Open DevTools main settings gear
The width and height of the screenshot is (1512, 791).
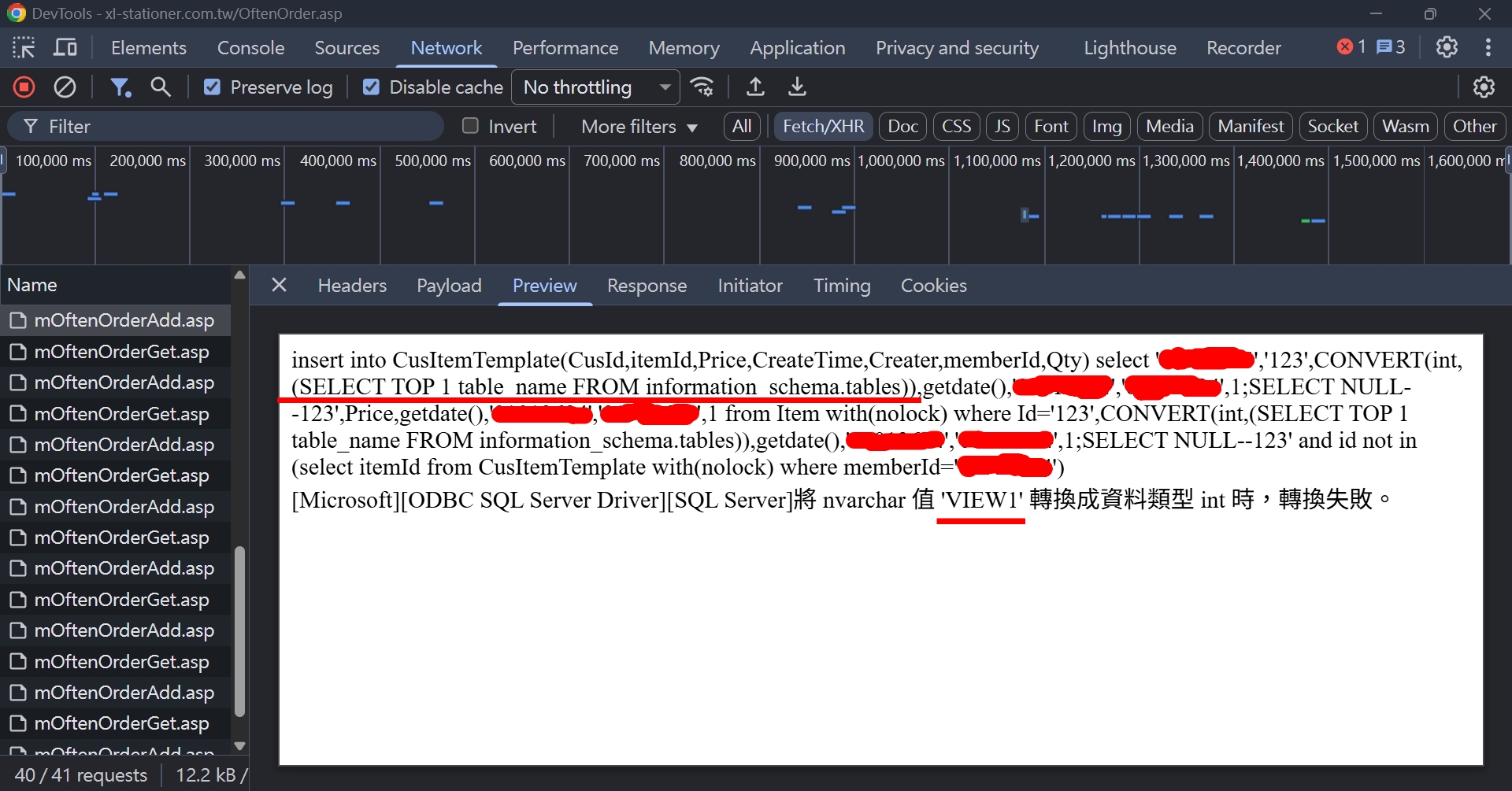point(1447,48)
